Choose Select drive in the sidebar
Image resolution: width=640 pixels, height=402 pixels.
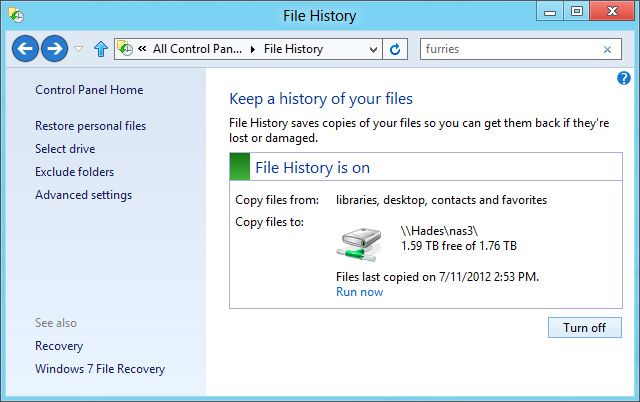pyautogui.click(x=65, y=149)
